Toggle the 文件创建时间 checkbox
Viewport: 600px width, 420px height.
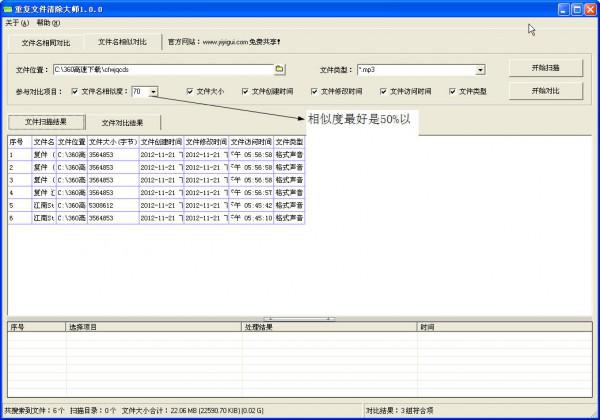(x=245, y=91)
